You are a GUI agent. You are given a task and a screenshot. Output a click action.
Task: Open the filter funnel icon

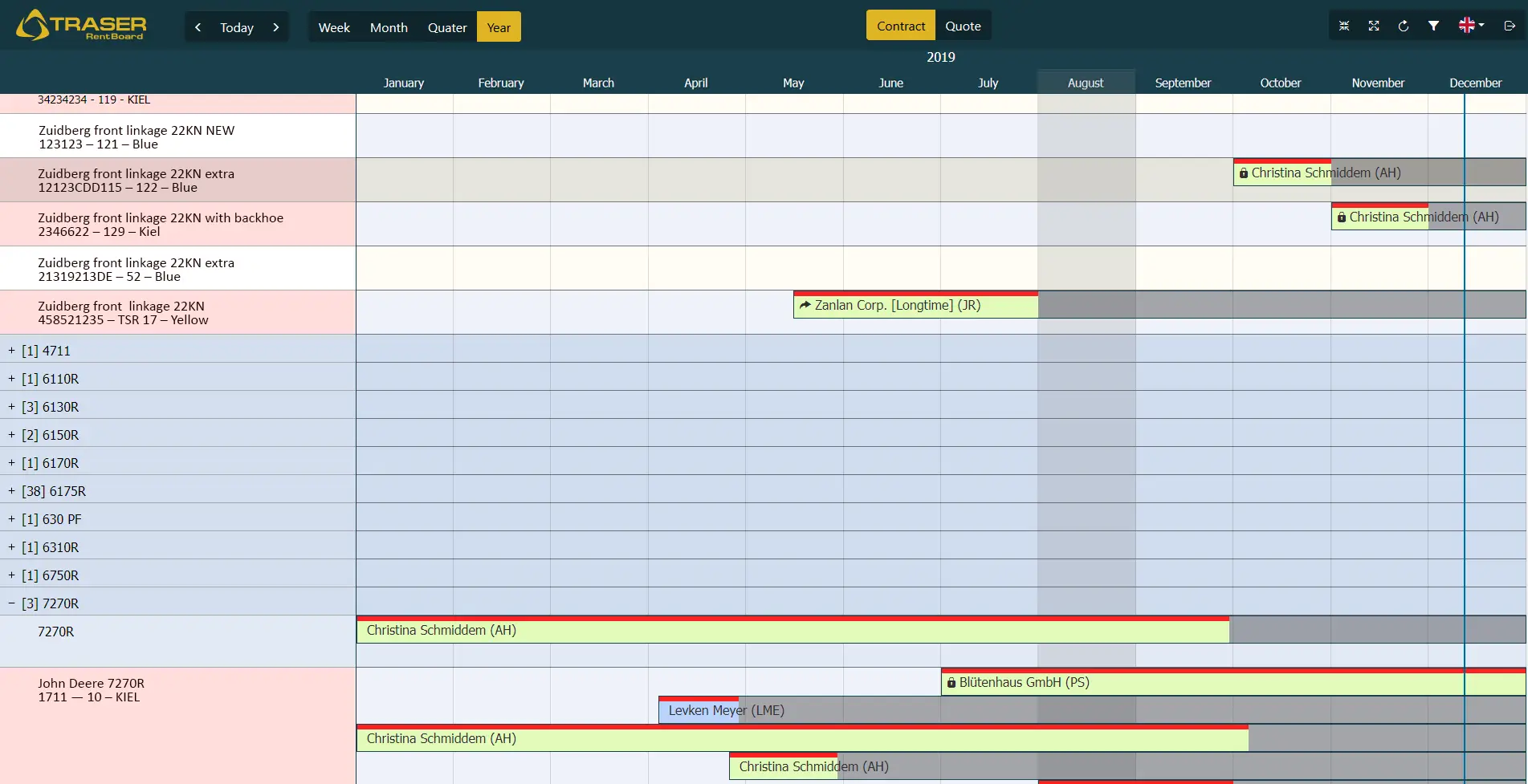coord(1433,26)
